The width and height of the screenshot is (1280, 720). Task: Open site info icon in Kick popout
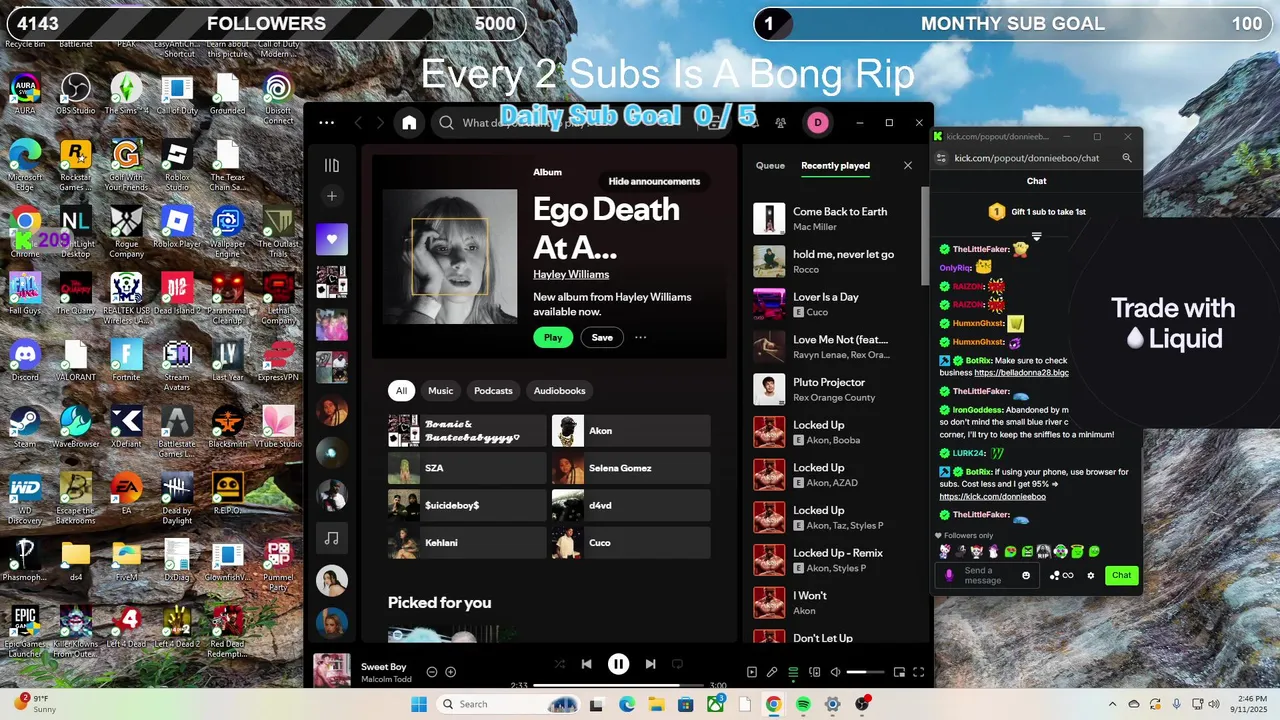tap(941, 158)
